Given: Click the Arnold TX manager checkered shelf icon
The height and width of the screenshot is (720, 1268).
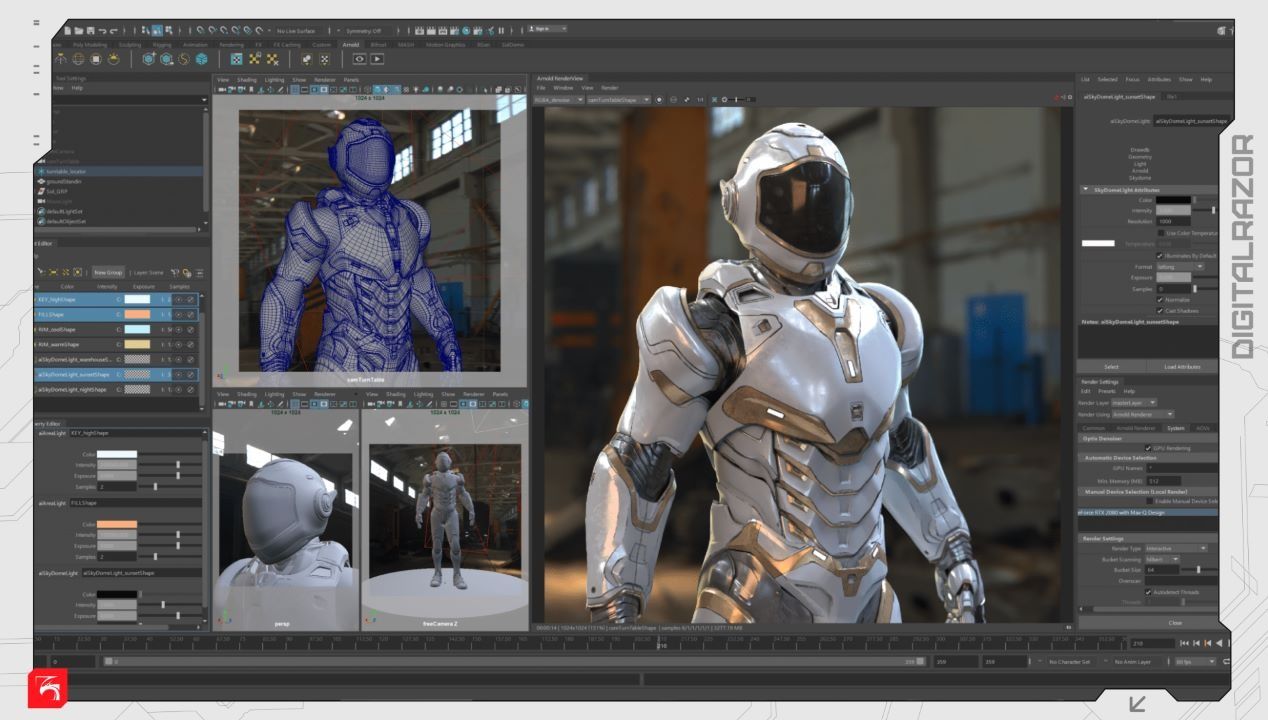Looking at the screenshot, I should (236, 59).
